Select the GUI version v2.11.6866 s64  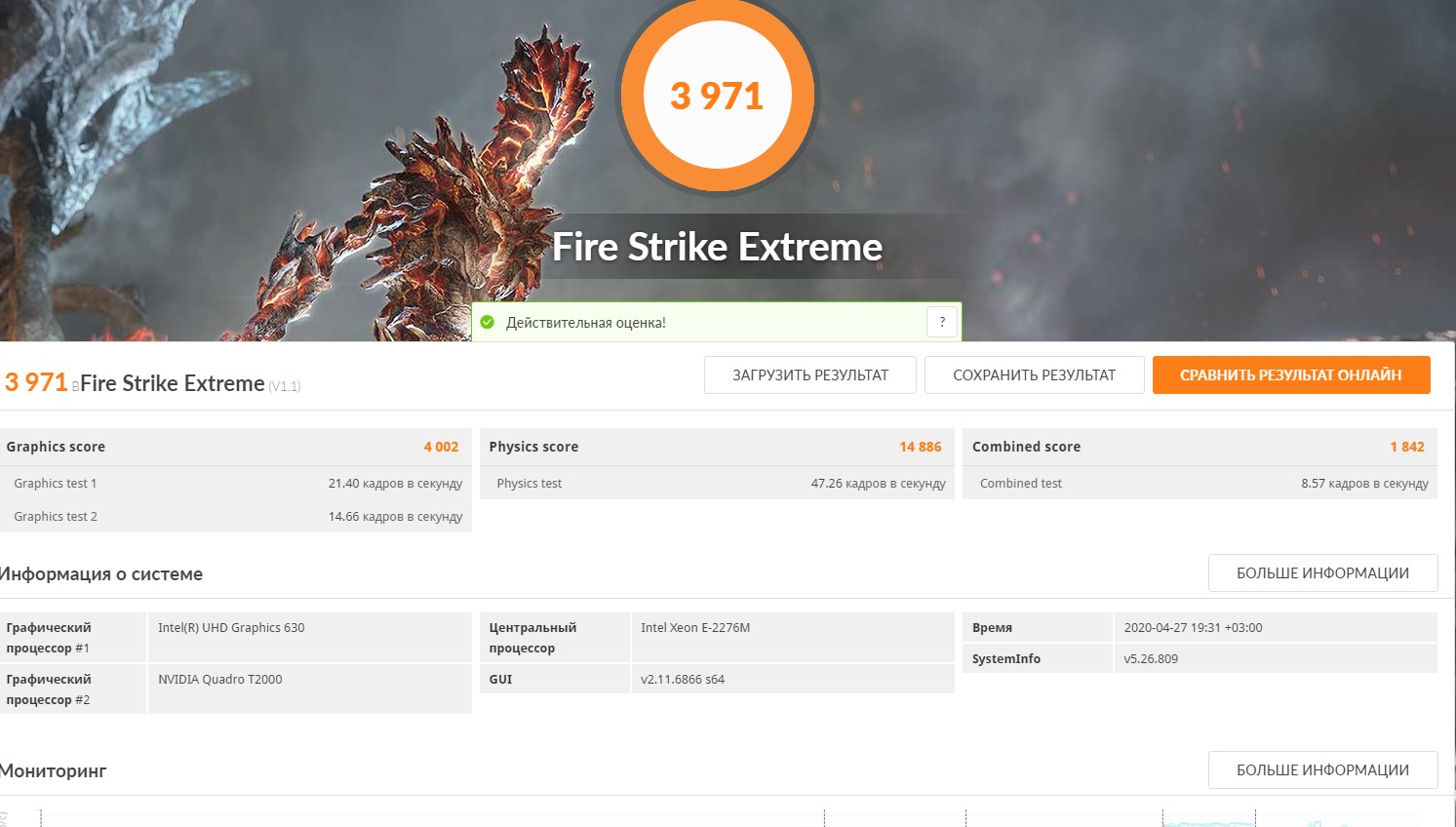(x=683, y=680)
